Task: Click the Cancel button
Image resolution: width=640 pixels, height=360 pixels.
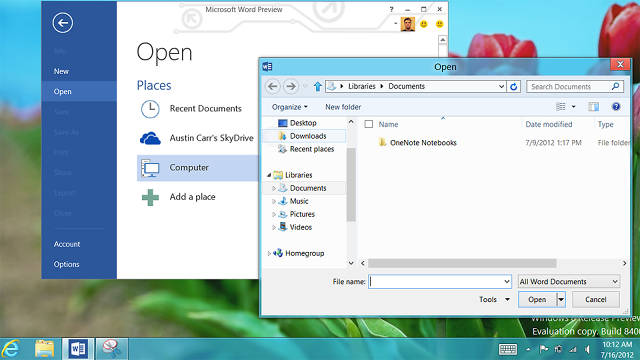Action: 596,300
